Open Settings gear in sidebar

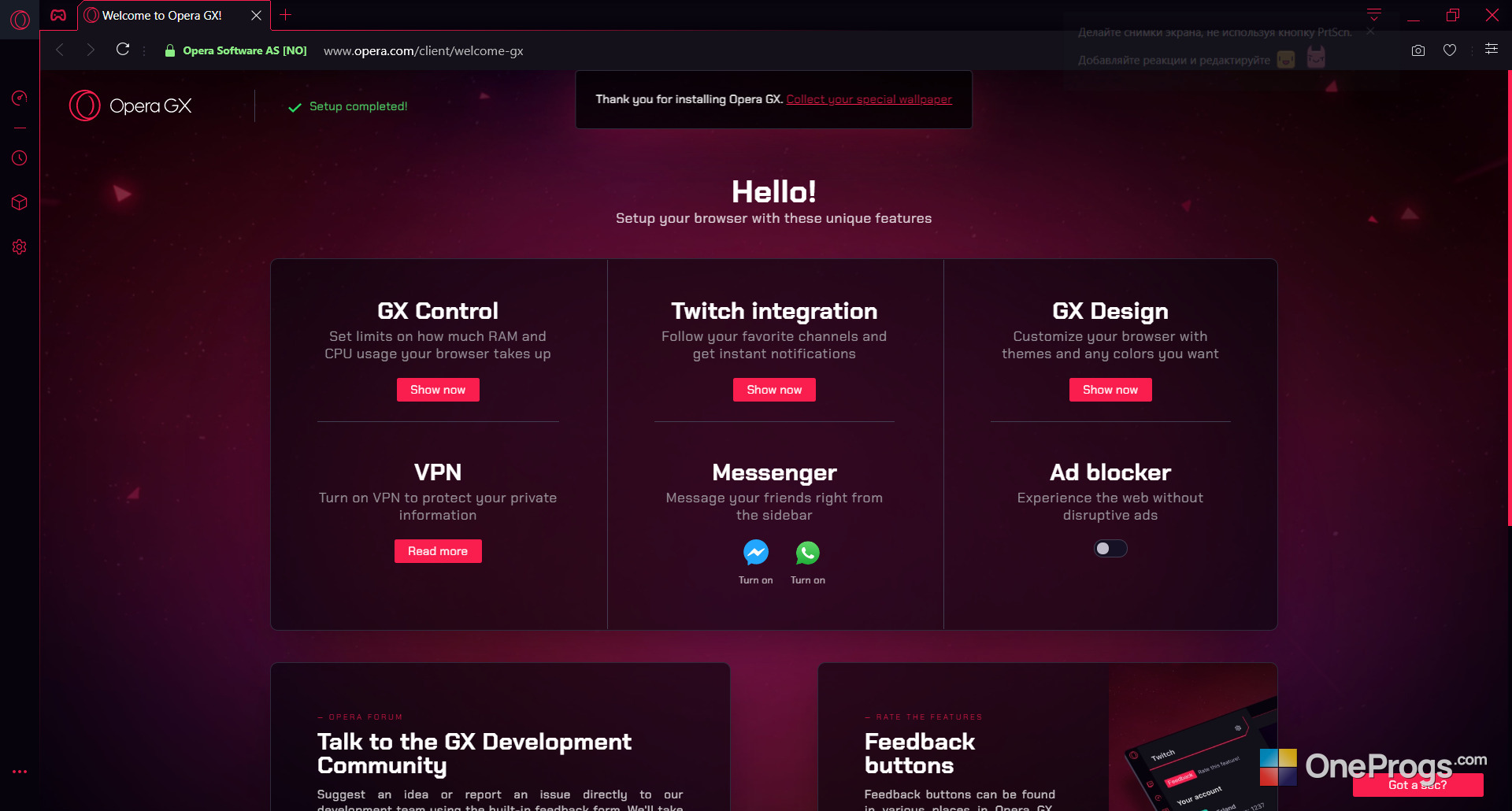click(20, 247)
